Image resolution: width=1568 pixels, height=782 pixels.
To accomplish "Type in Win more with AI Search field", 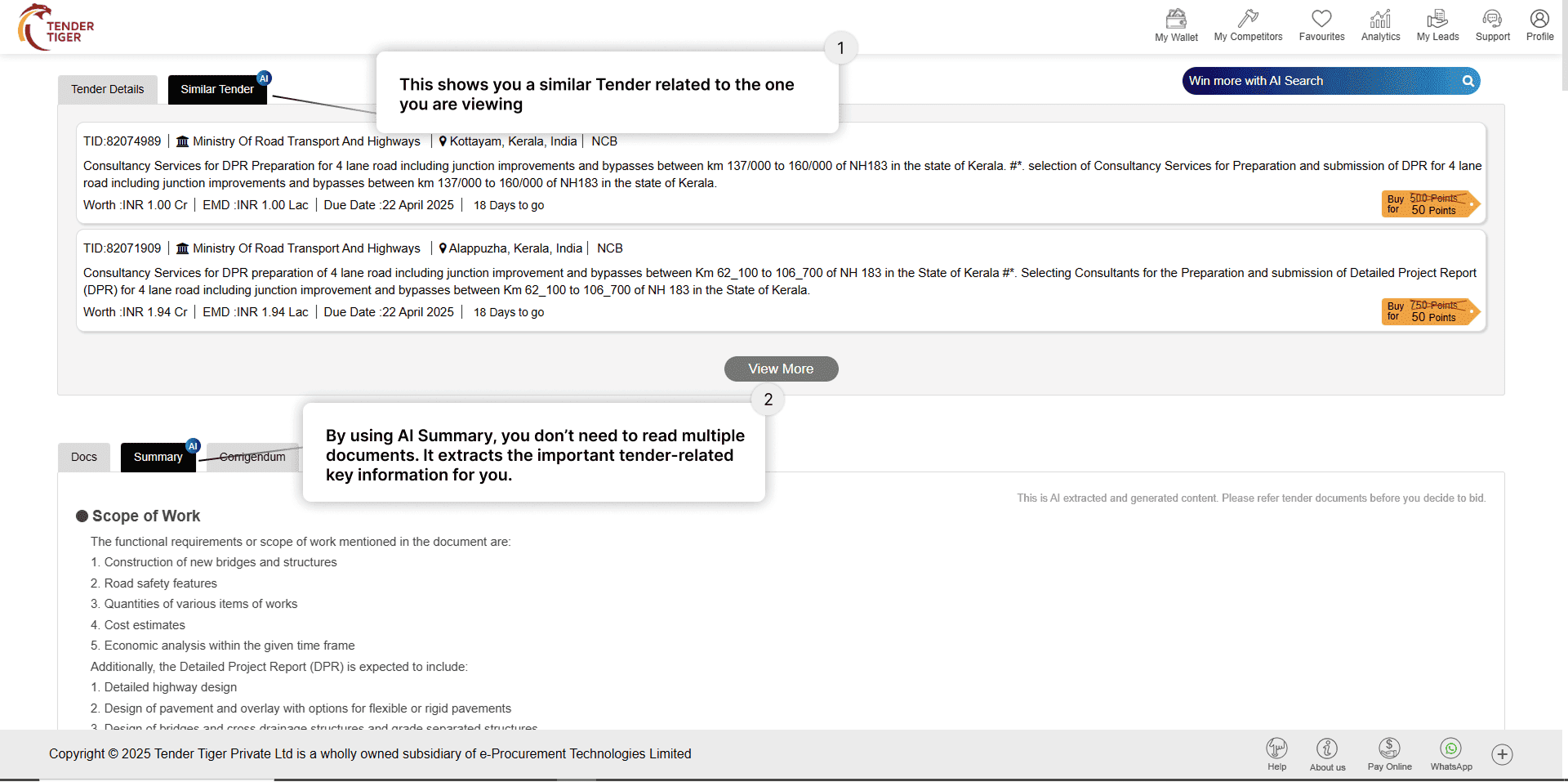I will pos(1315,81).
